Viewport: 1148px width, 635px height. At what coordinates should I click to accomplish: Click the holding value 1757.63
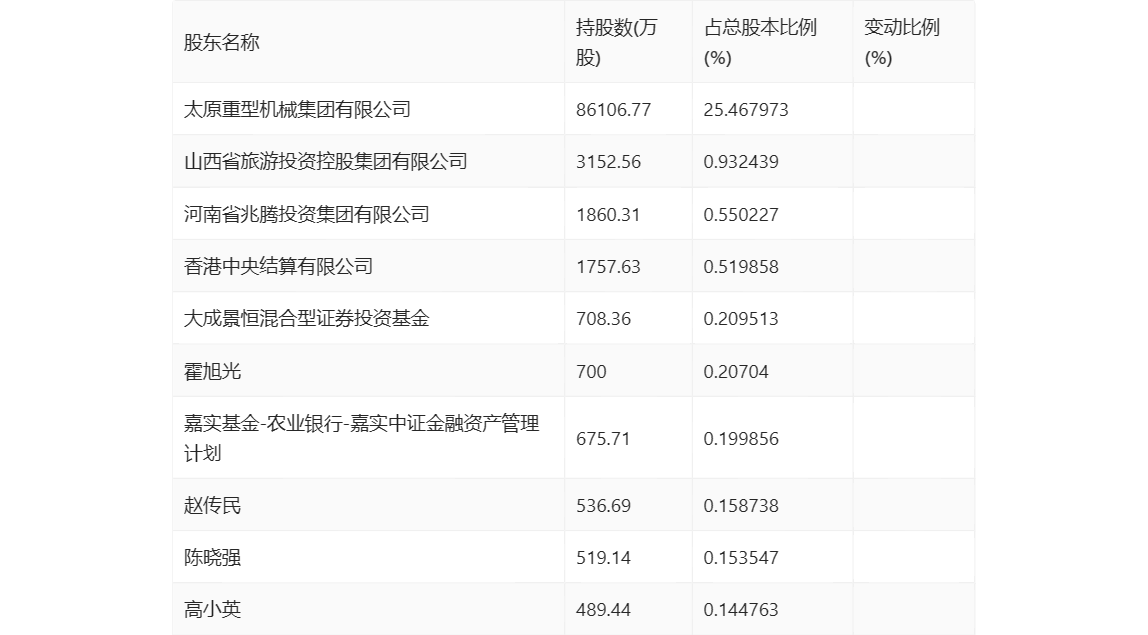(608, 267)
